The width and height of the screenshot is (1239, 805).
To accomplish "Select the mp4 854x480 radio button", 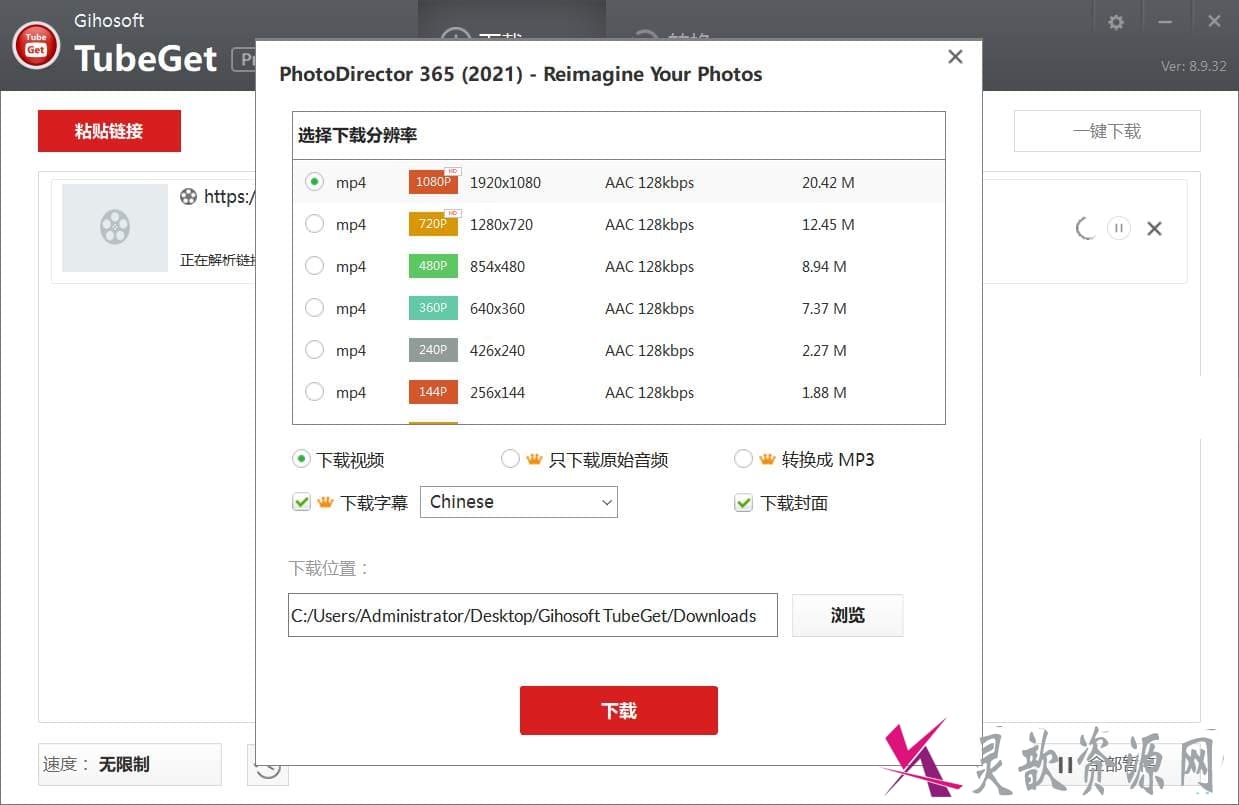I will click(x=315, y=266).
